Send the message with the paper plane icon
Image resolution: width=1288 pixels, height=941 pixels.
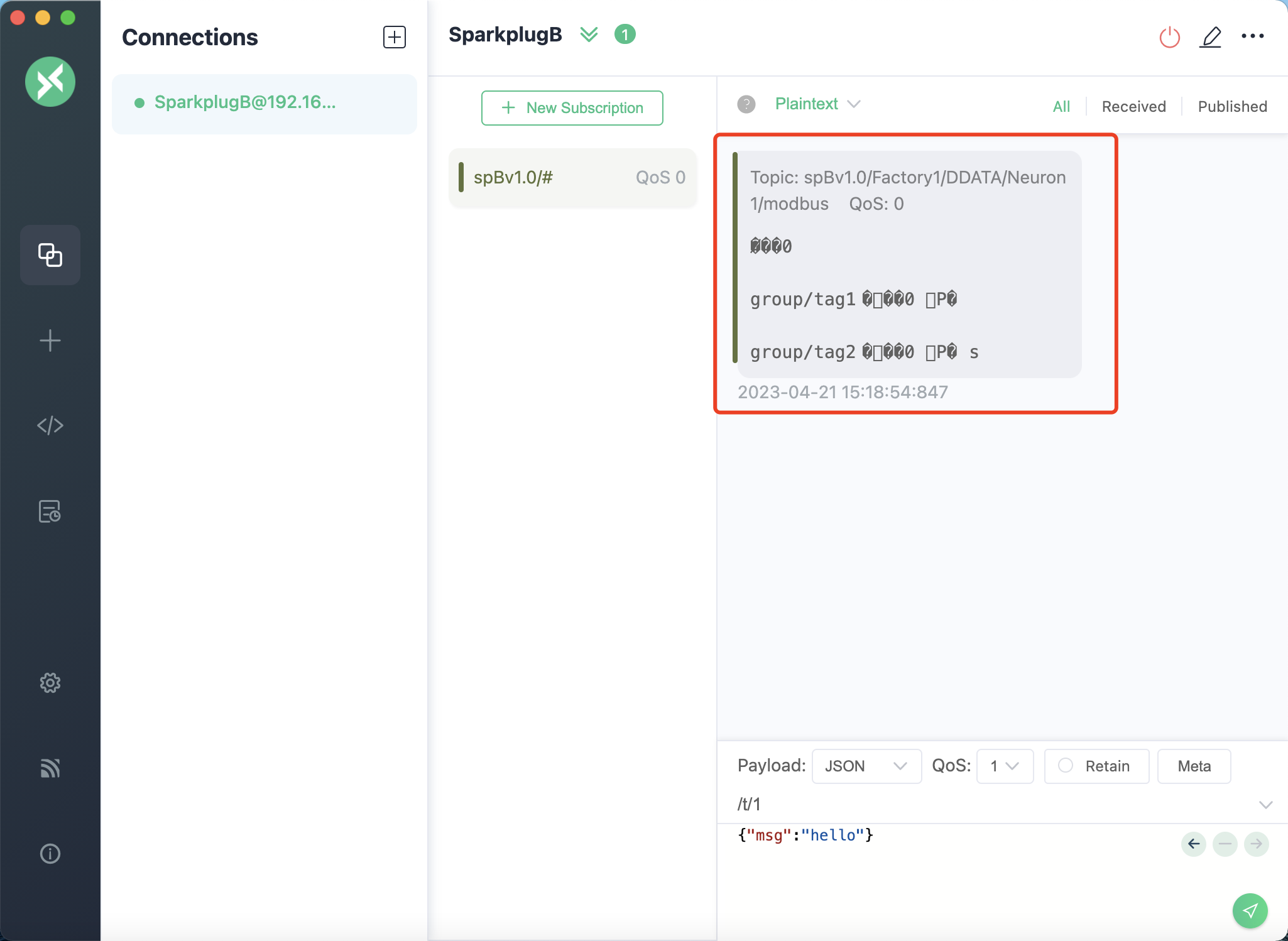tap(1249, 911)
